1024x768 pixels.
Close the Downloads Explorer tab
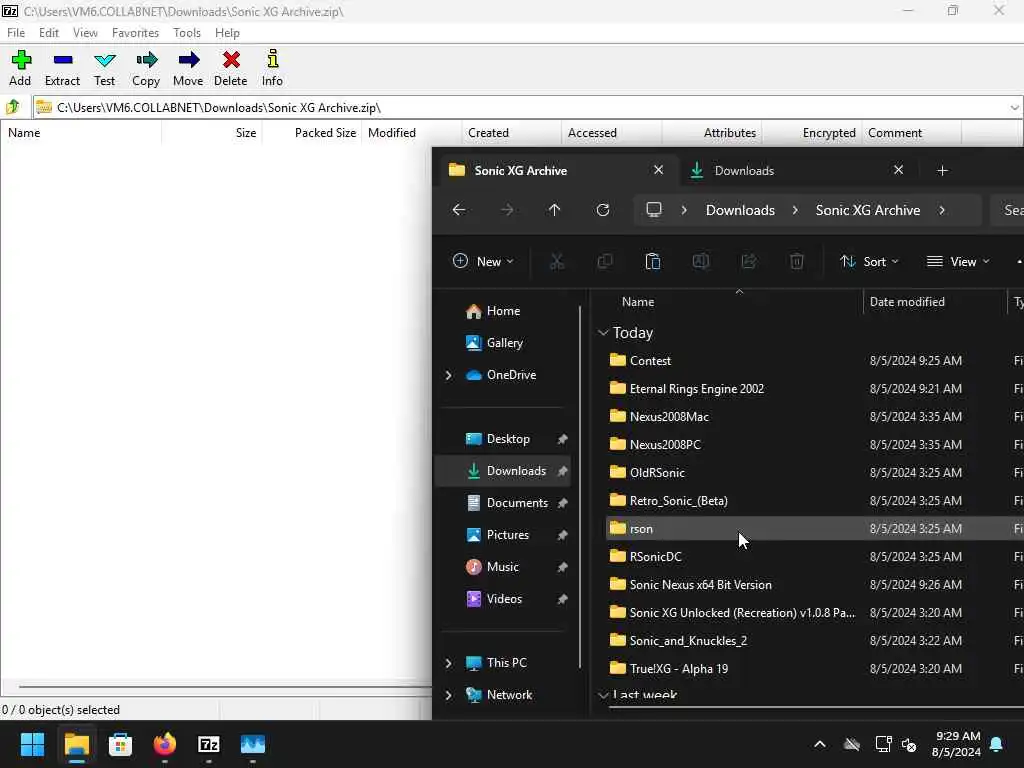(899, 170)
